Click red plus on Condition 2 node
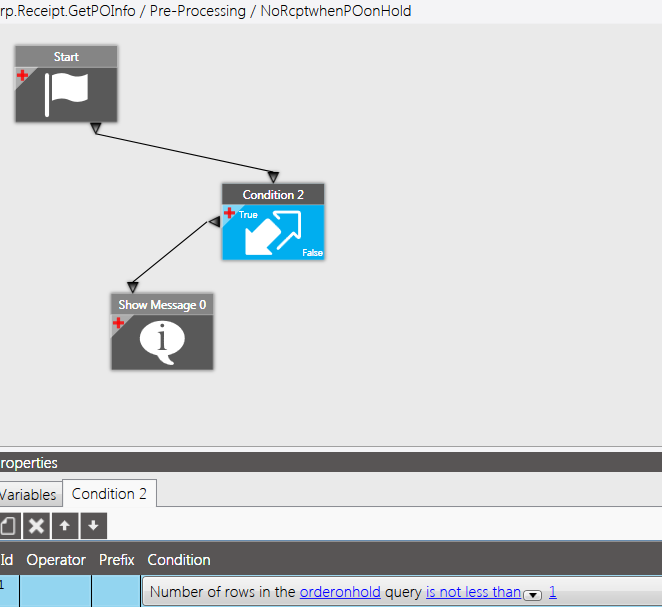Image resolution: width=662 pixels, height=607 pixels. coord(229,212)
